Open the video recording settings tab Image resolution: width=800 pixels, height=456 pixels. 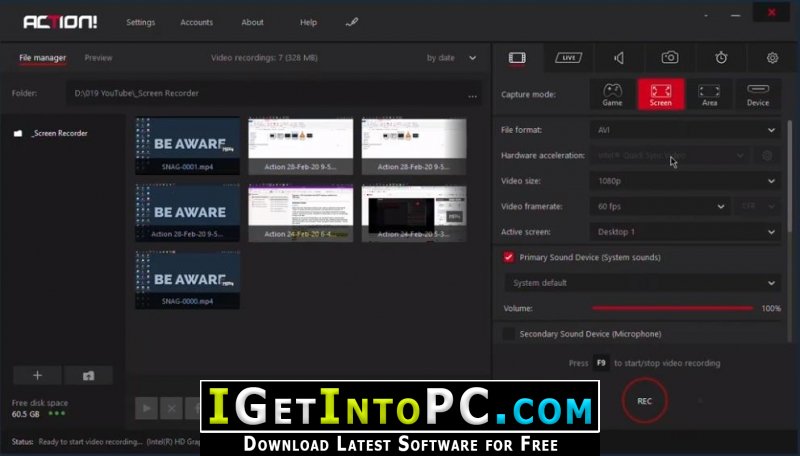[517, 58]
